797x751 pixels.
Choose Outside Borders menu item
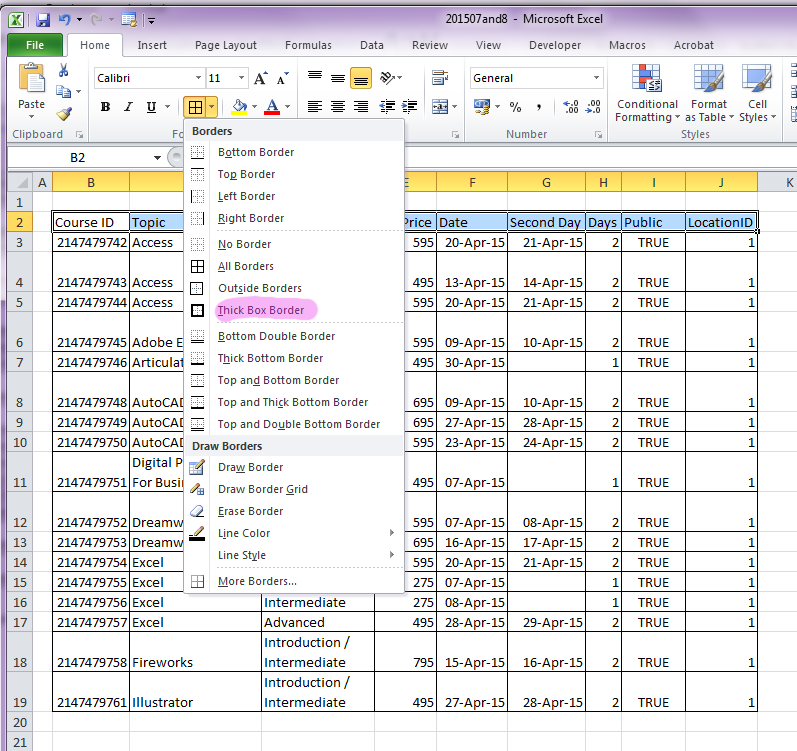tap(293, 288)
